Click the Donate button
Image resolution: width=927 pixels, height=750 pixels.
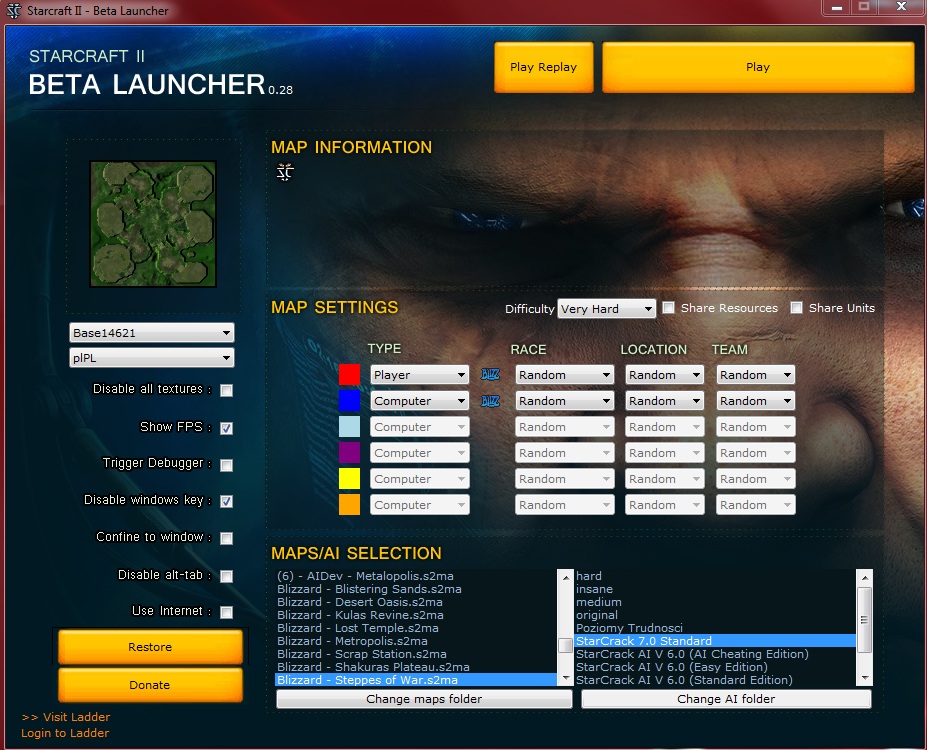150,684
